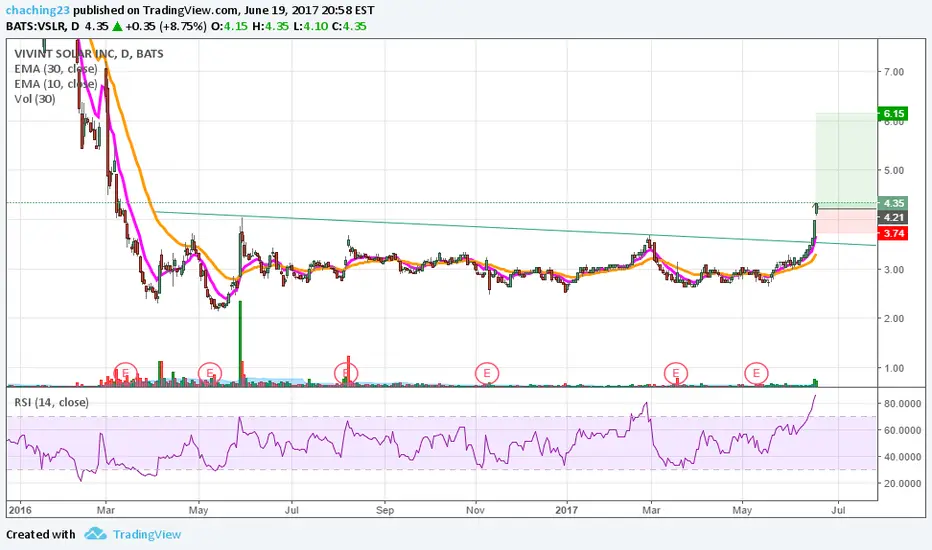Click the earnings 'E' marker near May 2017
This screenshot has width=932, height=550.
(x=757, y=373)
